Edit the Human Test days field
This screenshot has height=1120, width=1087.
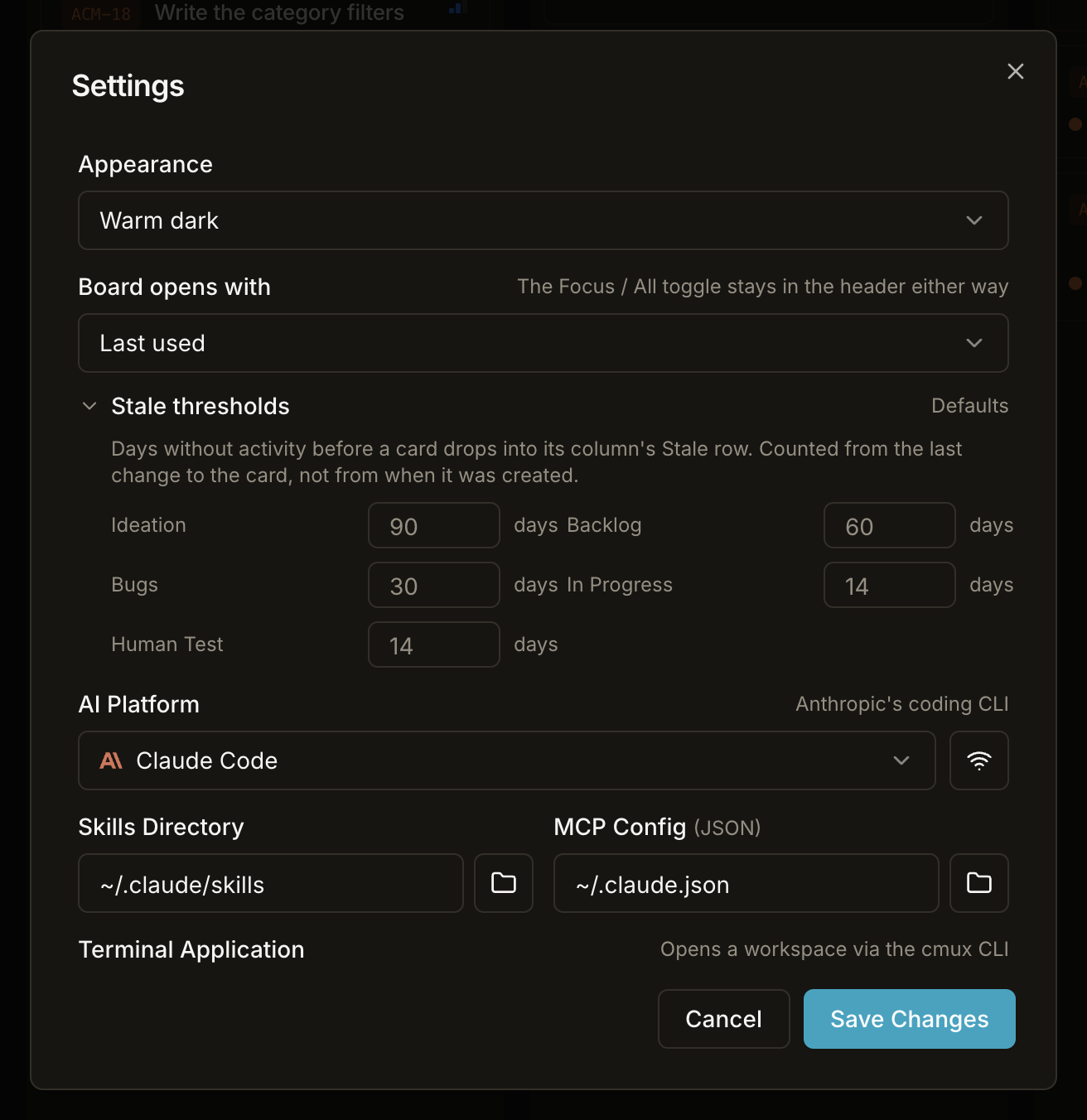point(434,644)
